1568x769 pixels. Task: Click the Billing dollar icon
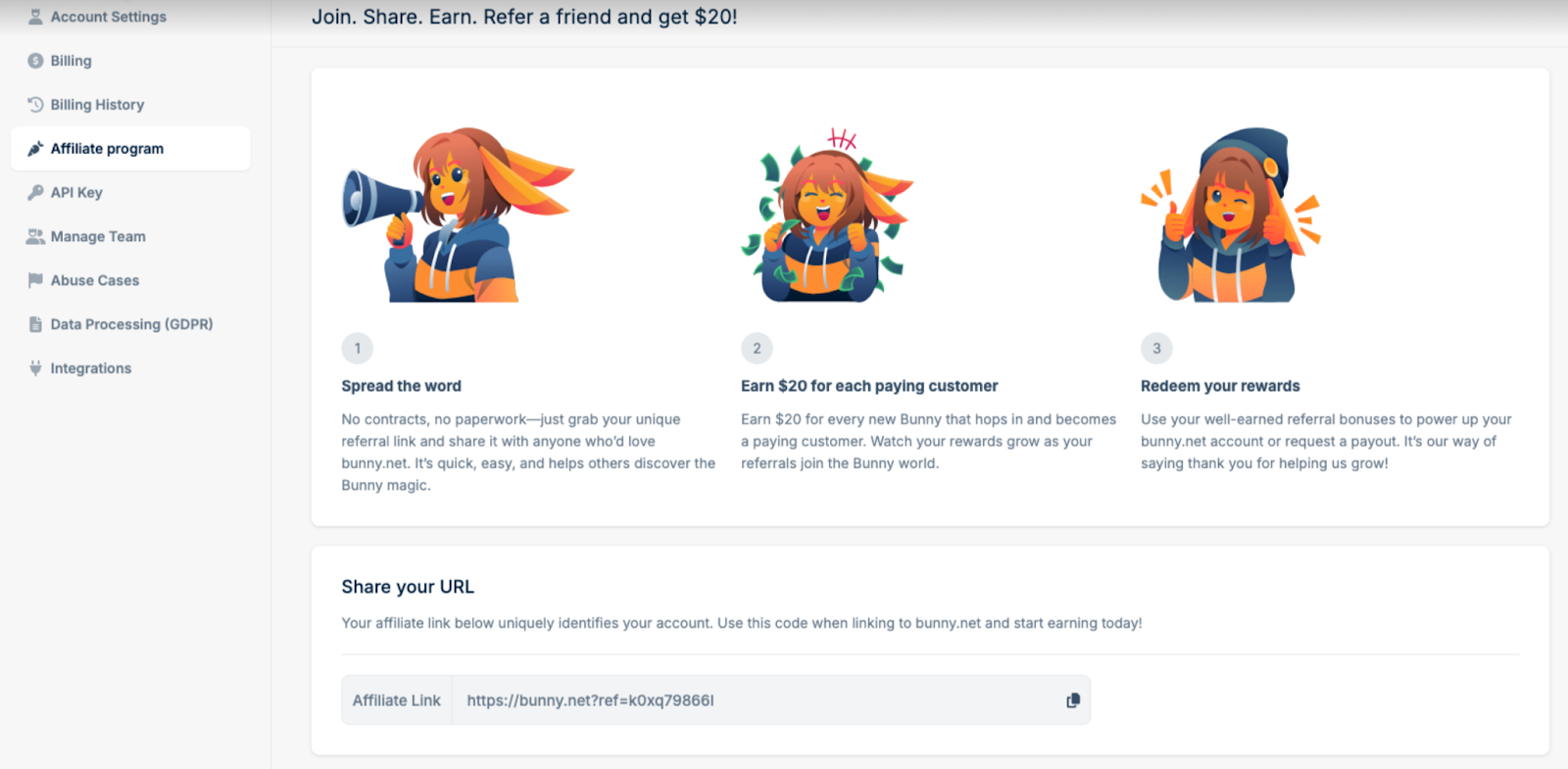pyautogui.click(x=33, y=60)
